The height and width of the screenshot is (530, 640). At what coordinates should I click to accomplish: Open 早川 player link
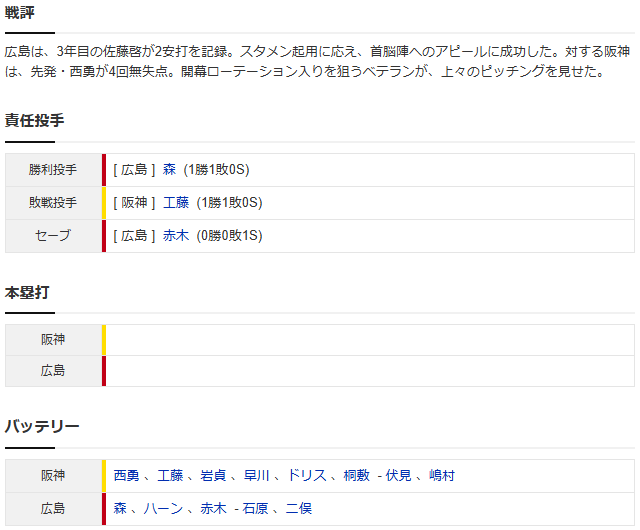pyautogui.click(x=257, y=475)
